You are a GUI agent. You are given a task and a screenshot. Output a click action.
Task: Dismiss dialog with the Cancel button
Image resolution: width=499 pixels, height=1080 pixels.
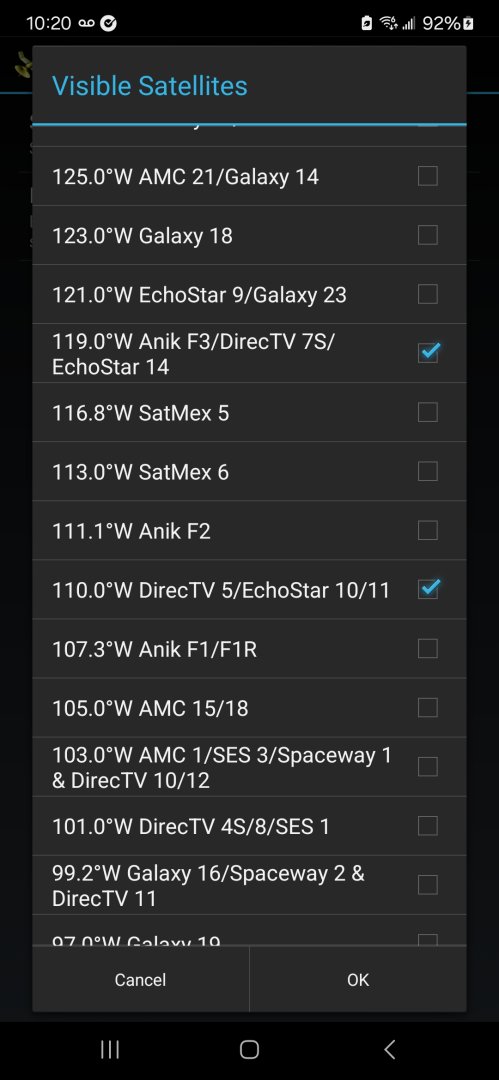pos(141,979)
